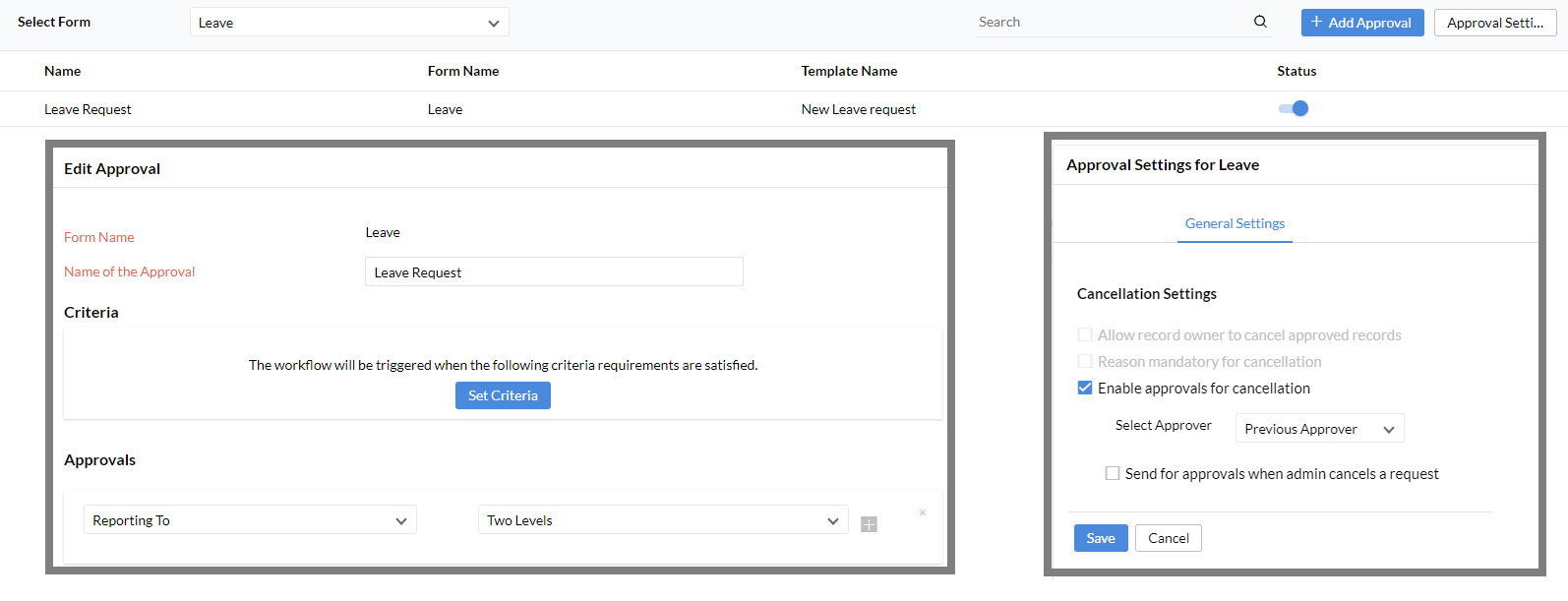The height and width of the screenshot is (601, 1568).
Task: Click the Set Criteria button
Action: pos(503,395)
